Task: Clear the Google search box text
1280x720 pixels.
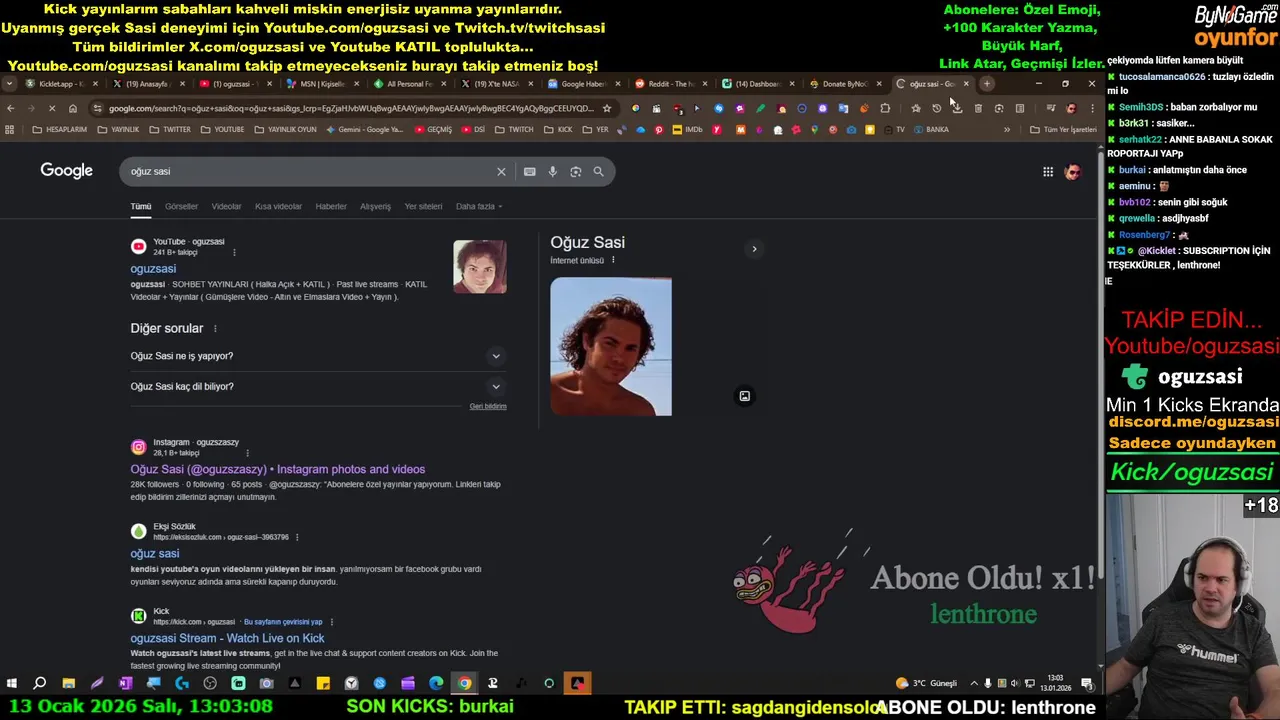Action: 501,171
